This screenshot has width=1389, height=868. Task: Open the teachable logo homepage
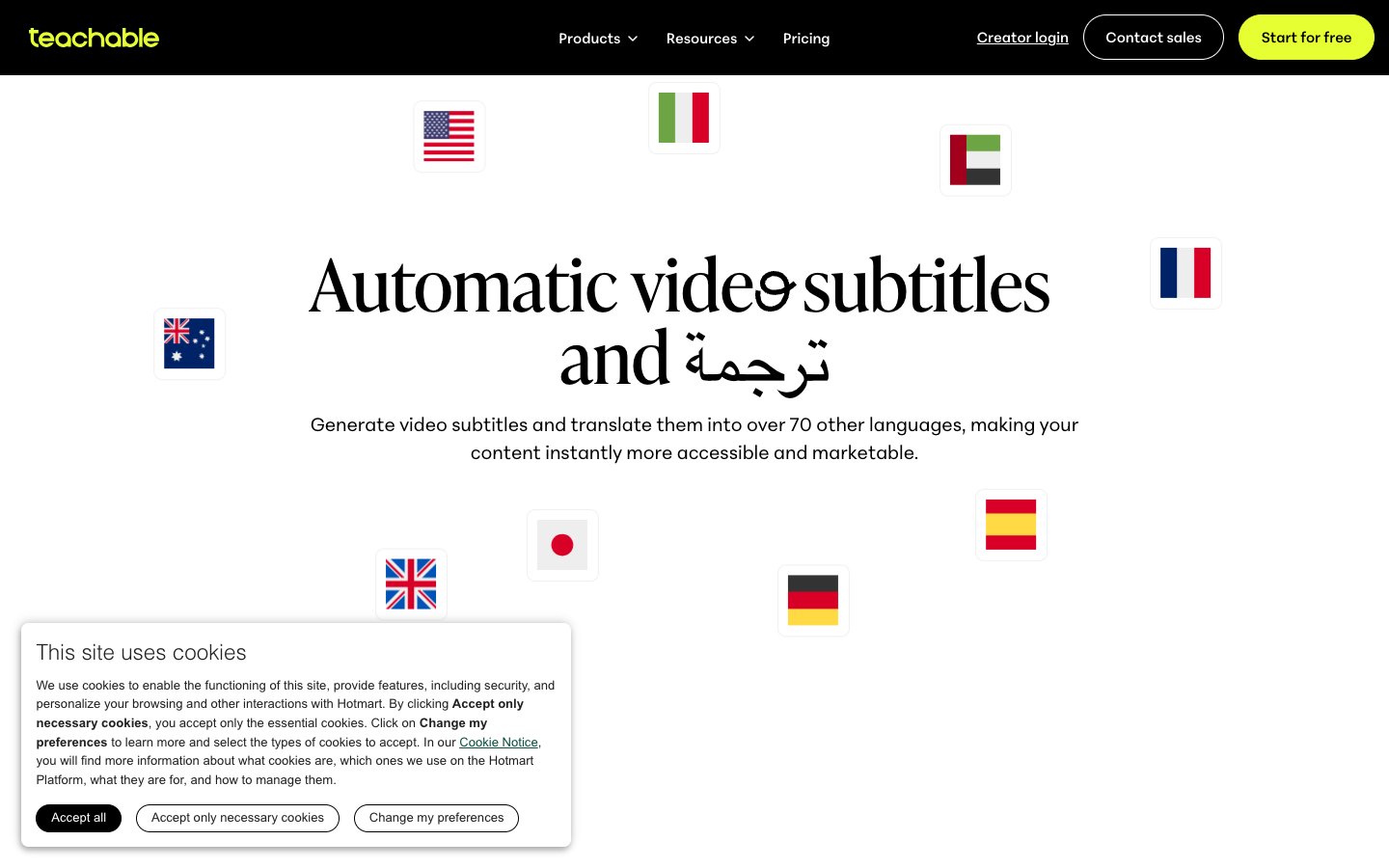pos(94,38)
